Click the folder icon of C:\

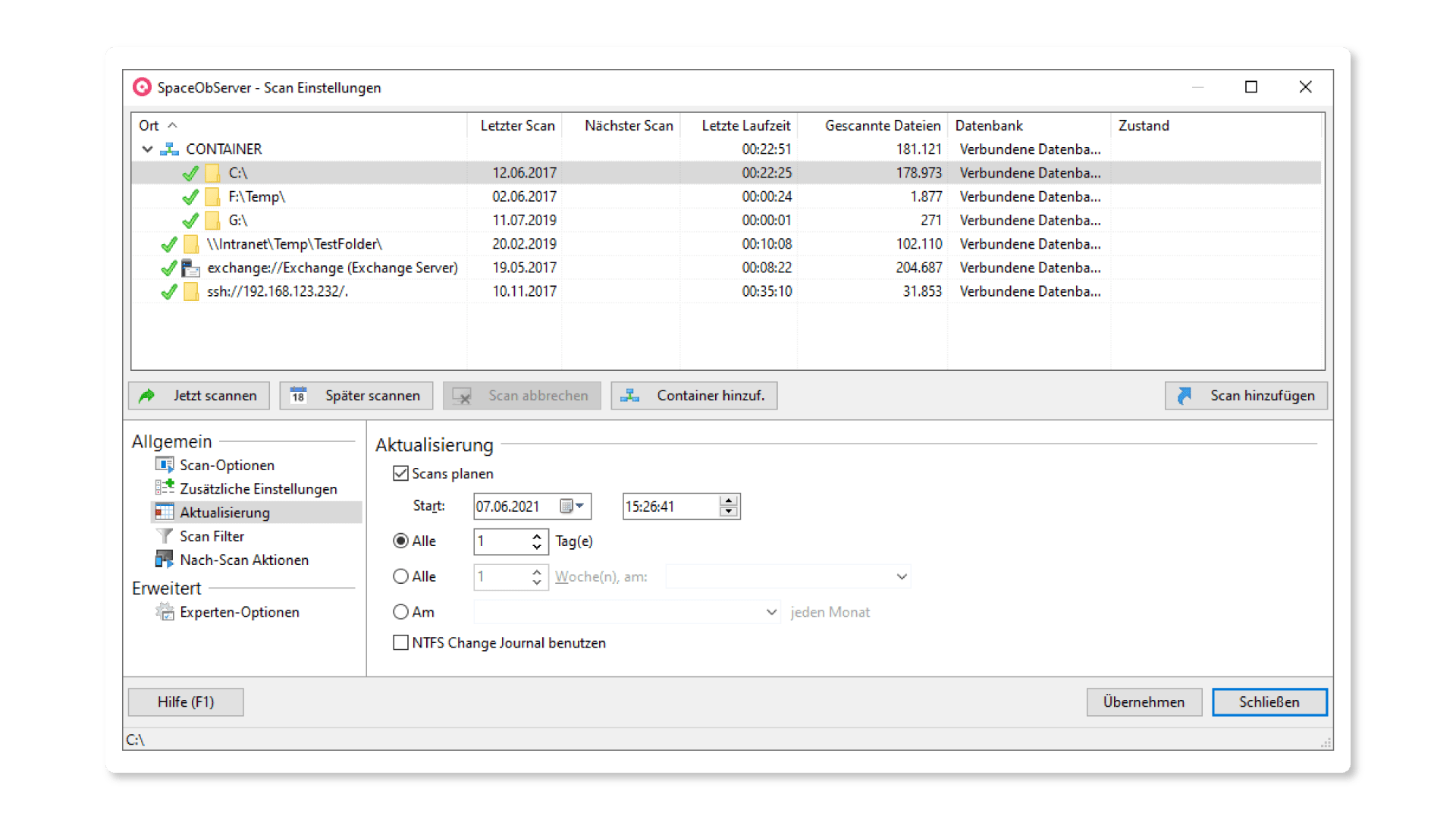point(213,173)
